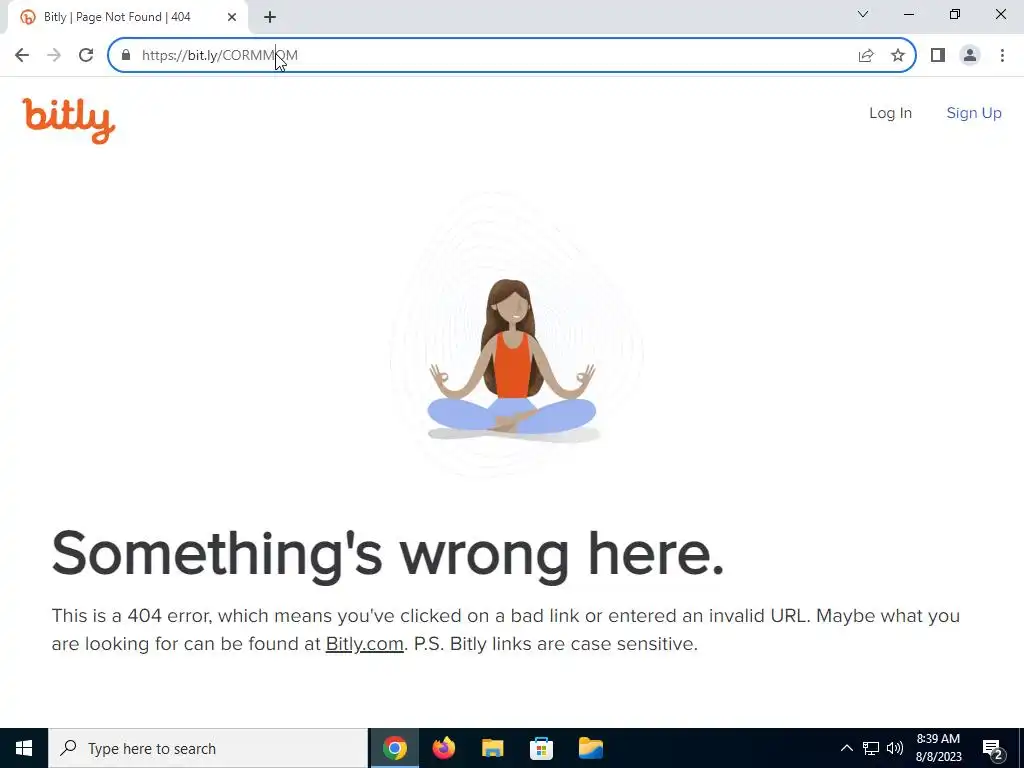
Task: Open a new tab with plus button
Action: 270,17
